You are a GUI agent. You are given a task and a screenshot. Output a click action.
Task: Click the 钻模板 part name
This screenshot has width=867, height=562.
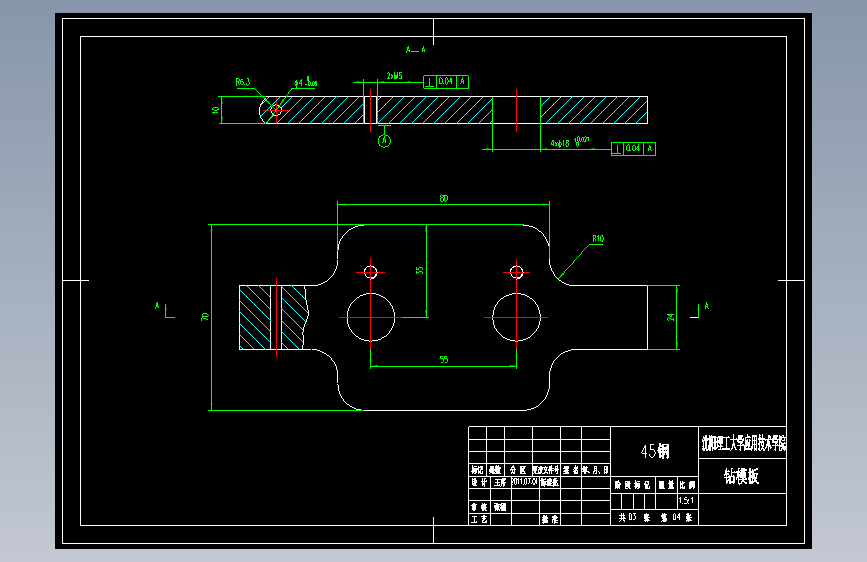click(741, 476)
